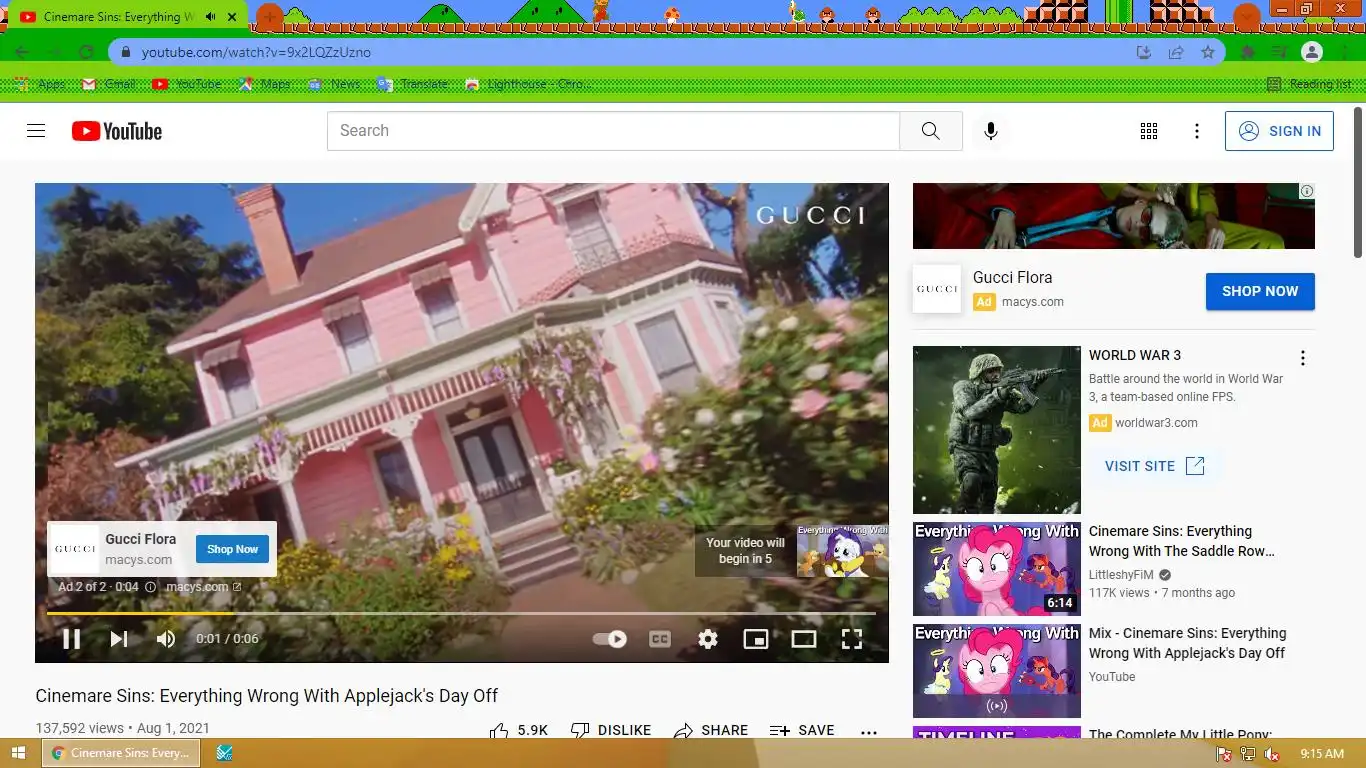The image size is (1366, 768).
Task: Click the DISLIKE button
Action: tap(610, 730)
